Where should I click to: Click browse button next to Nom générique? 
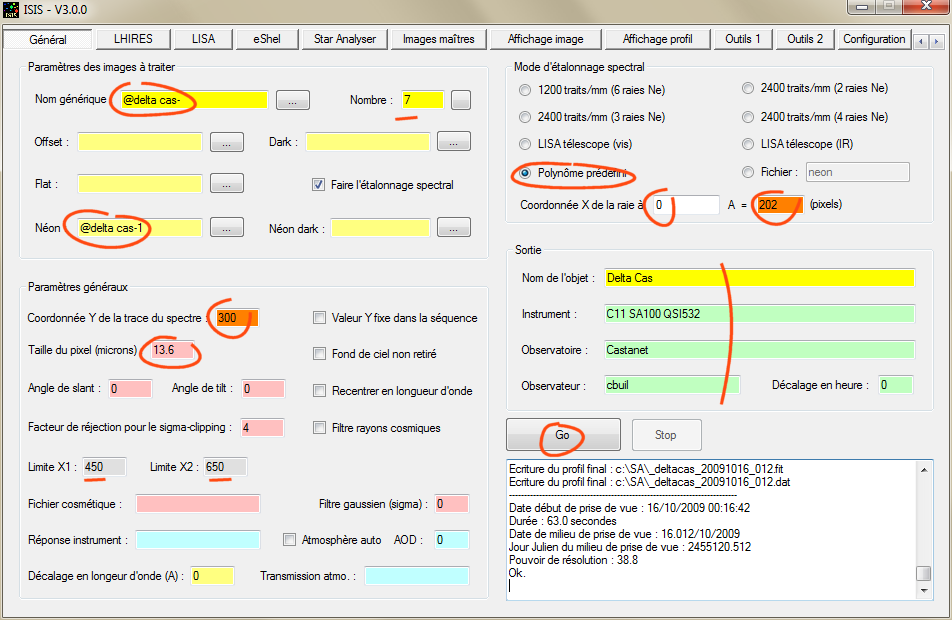(292, 100)
